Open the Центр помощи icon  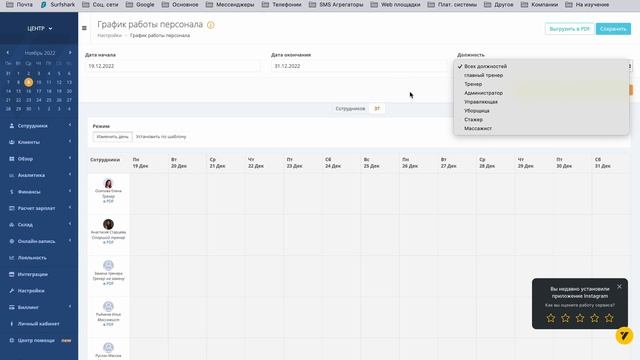point(11,340)
